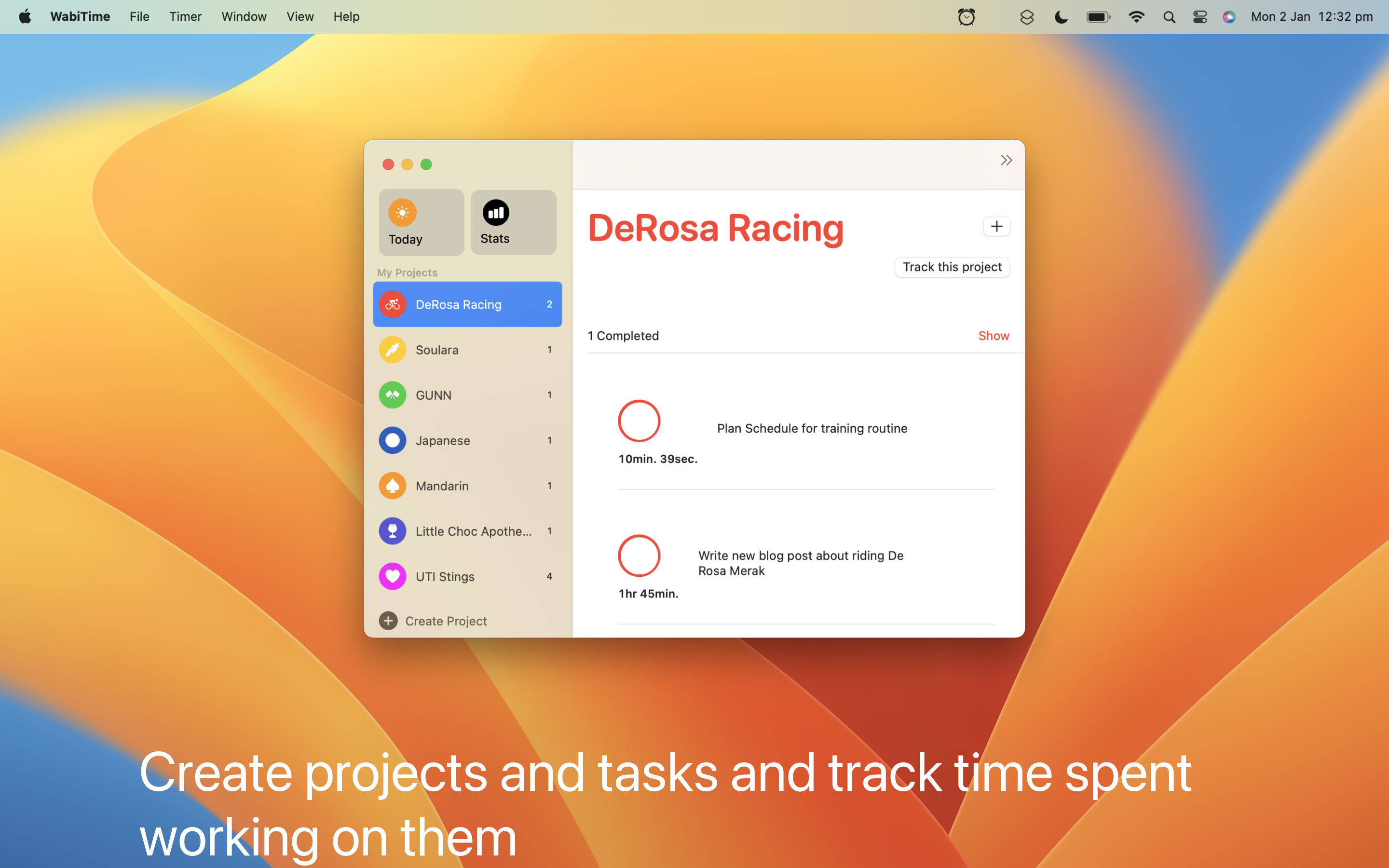
Task: Complete the Write new blog post task circle
Action: tap(639, 556)
